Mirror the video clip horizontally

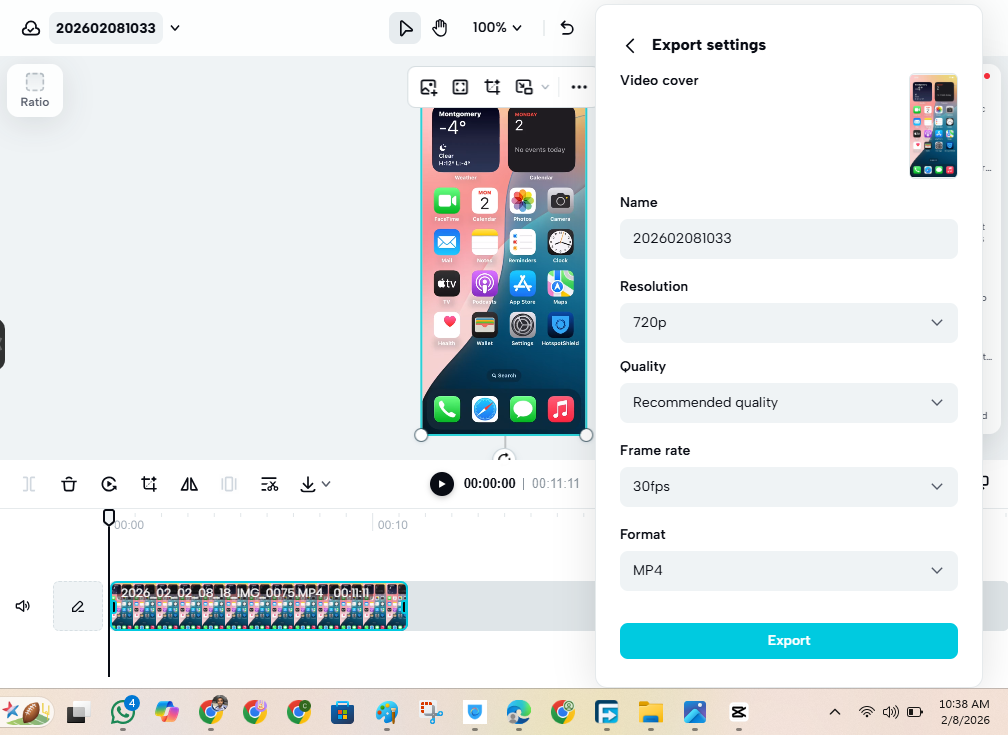(188, 484)
